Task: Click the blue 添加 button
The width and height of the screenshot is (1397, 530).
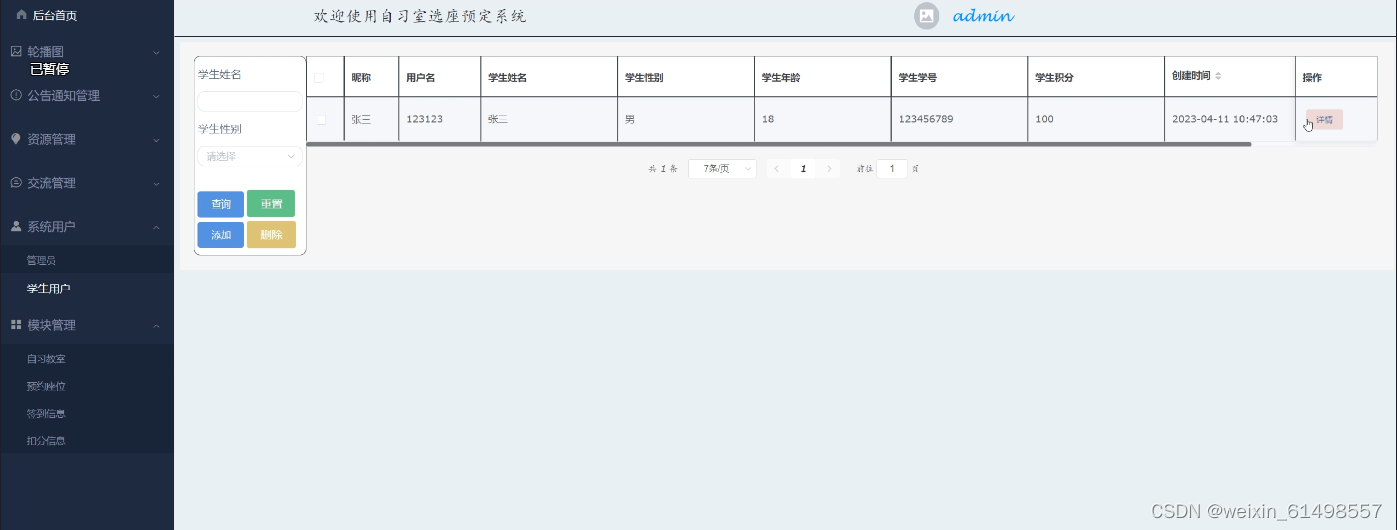Action: click(x=221, y=235)
